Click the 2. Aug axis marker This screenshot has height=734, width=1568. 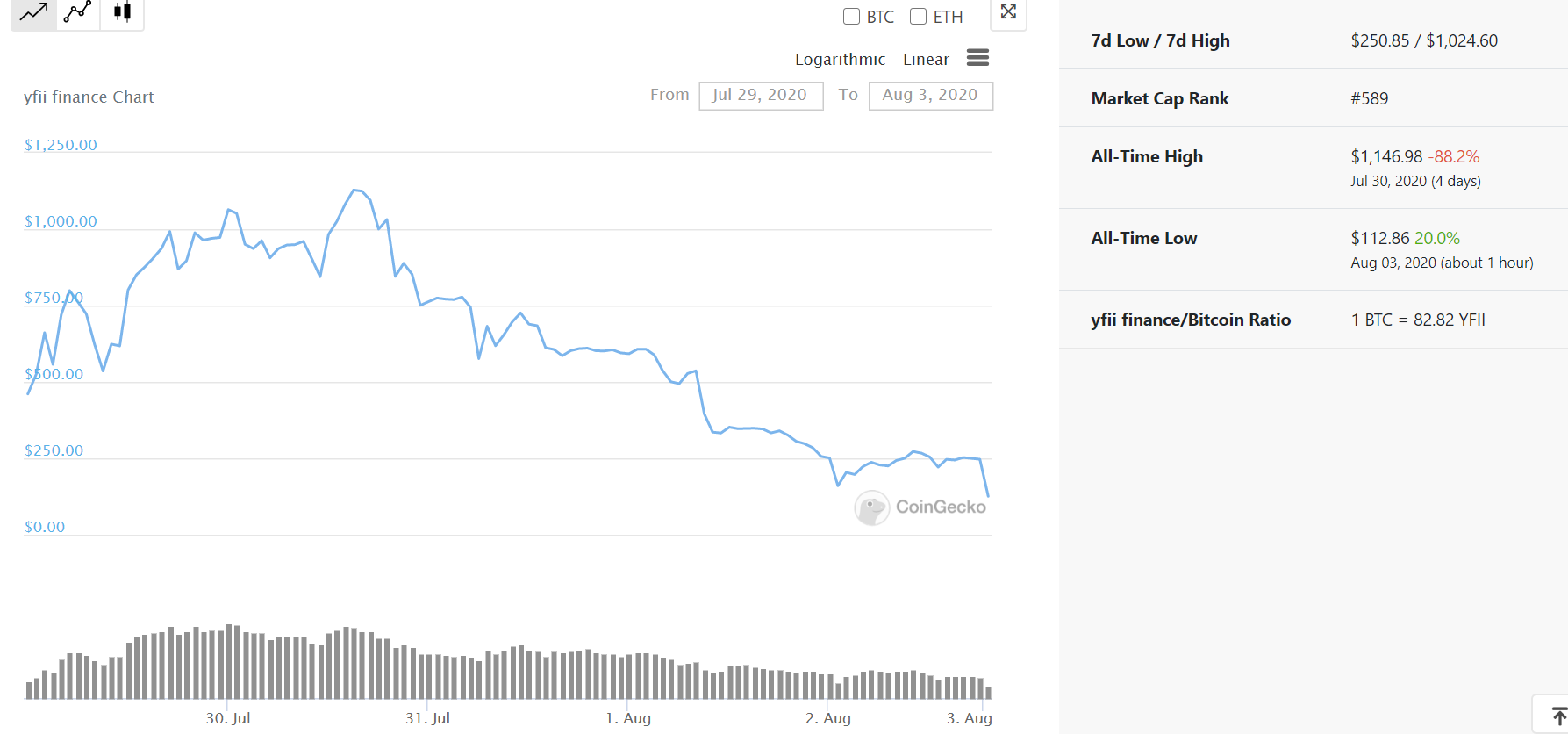pos(828,718)
